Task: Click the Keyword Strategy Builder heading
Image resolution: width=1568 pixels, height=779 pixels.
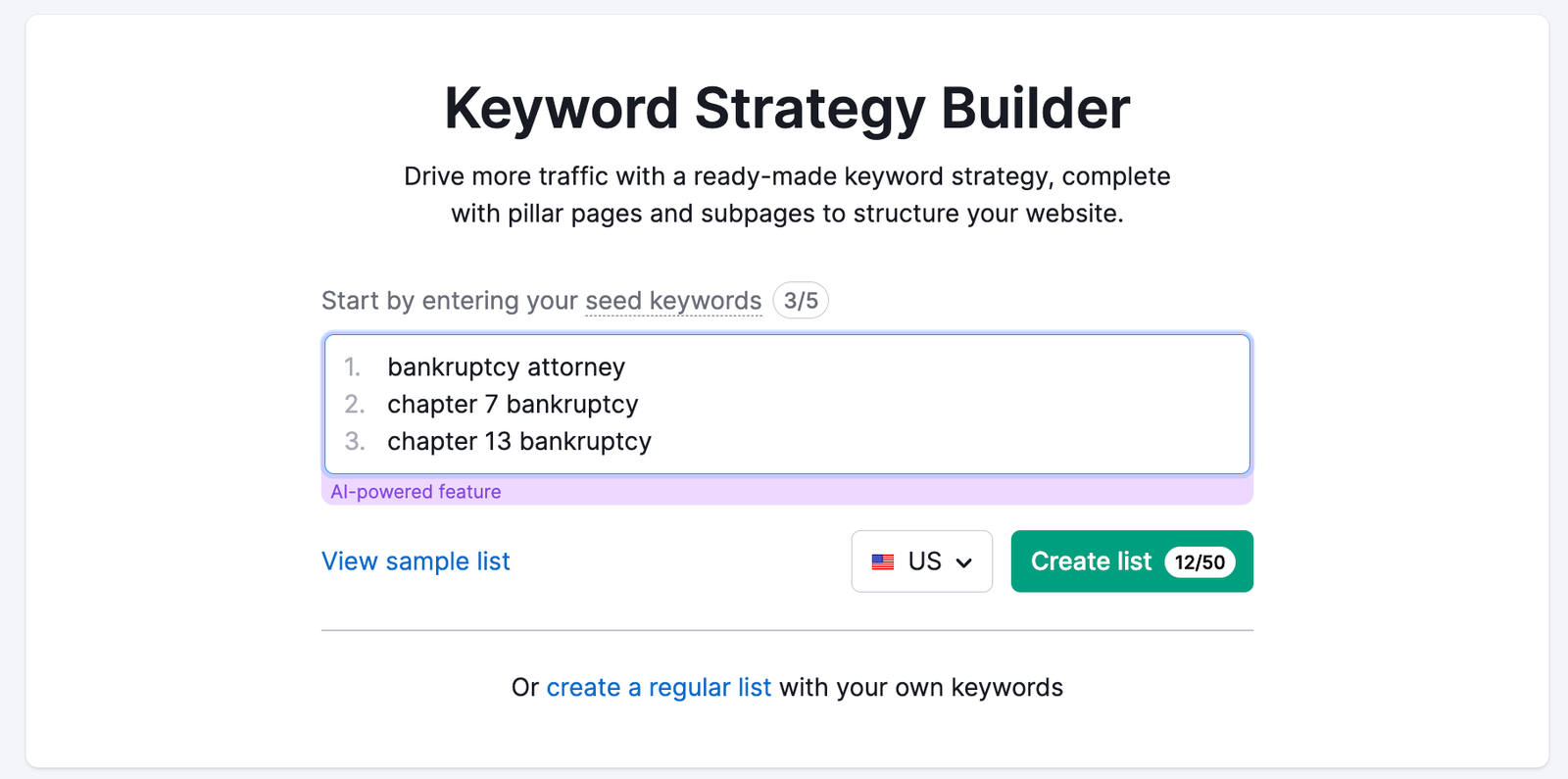Action: 787,108
